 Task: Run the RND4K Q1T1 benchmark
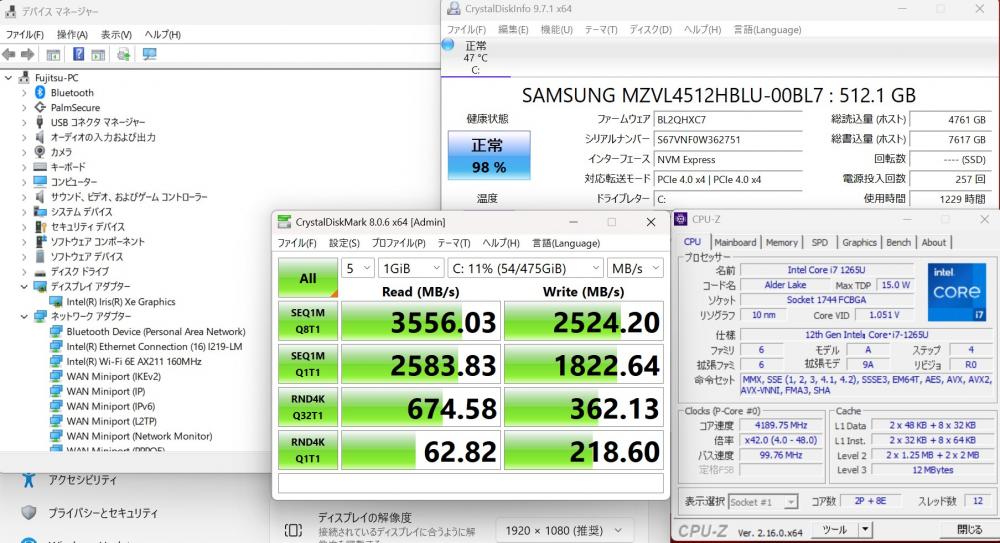(308, 450)
